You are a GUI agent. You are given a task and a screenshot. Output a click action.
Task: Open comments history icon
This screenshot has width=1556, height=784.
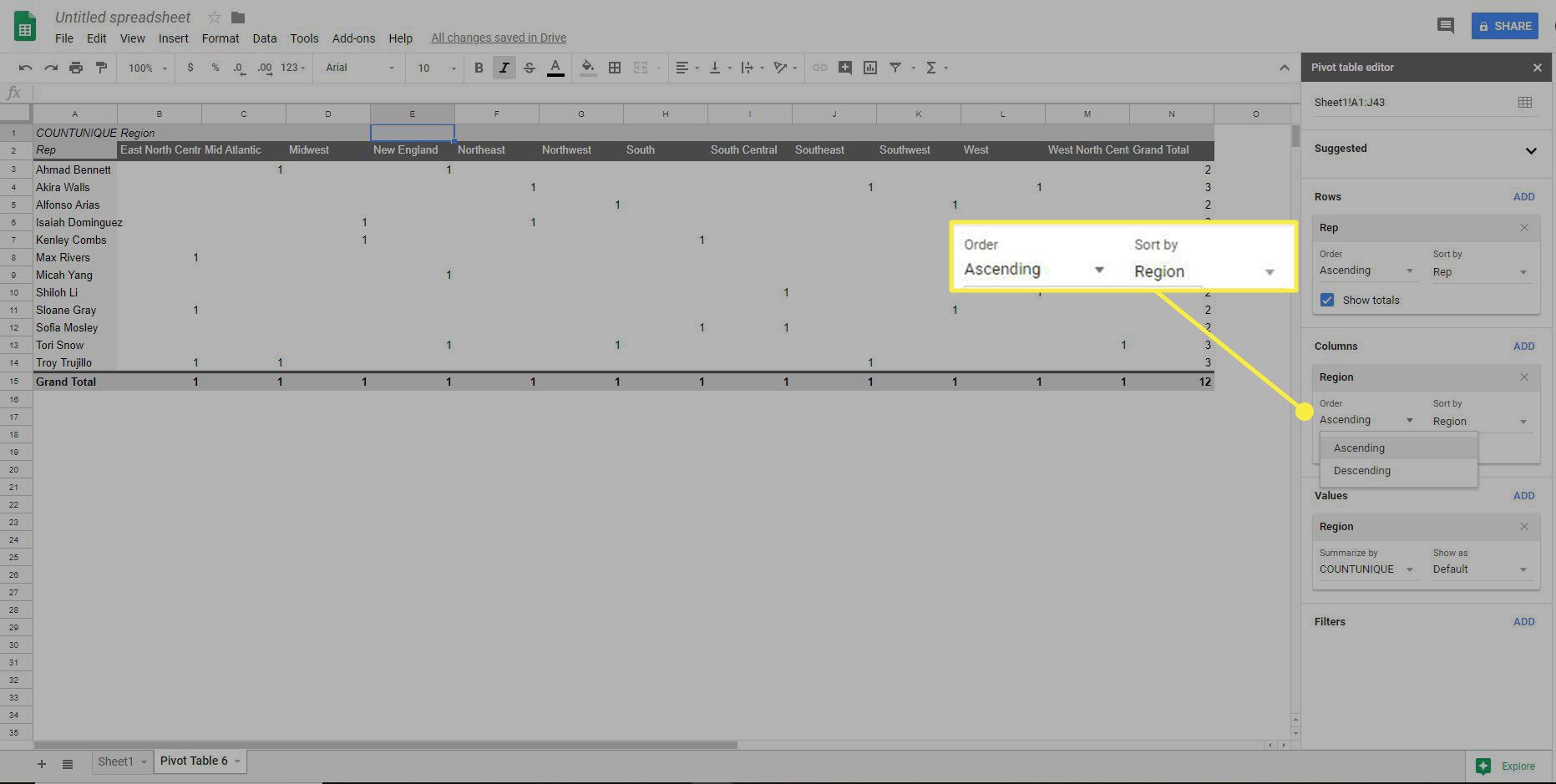[x=1446, y=26]
